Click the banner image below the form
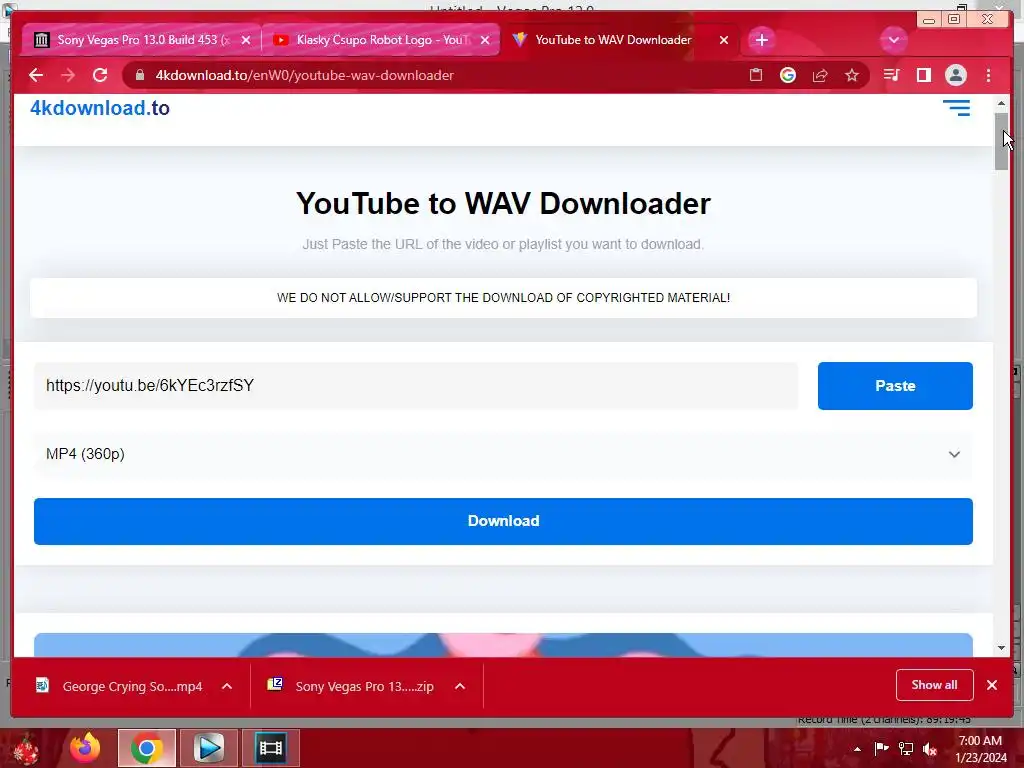 pos(503,645)
